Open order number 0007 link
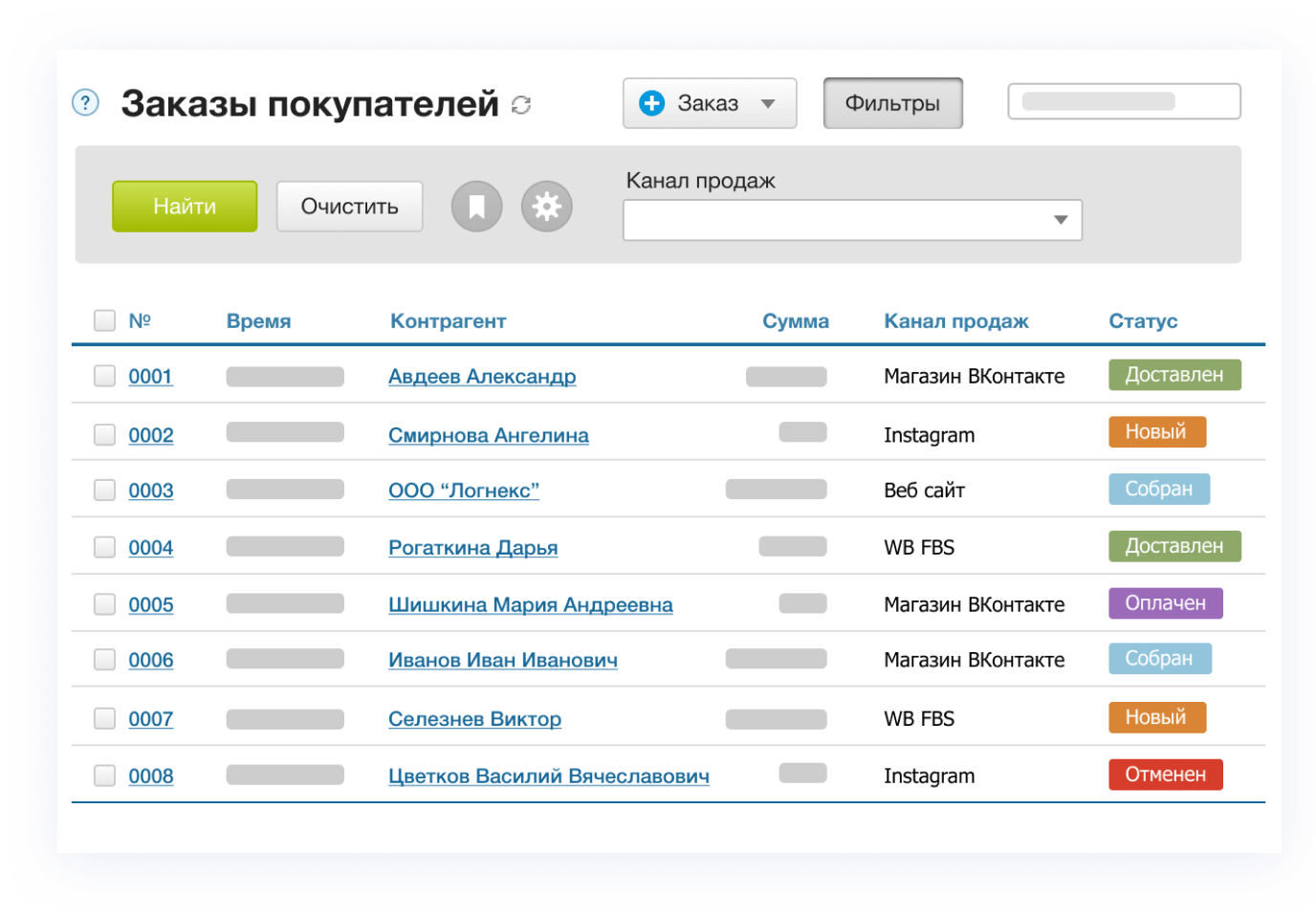The width and height of the screenshot is (1316, 918). [x=151, y=719]
